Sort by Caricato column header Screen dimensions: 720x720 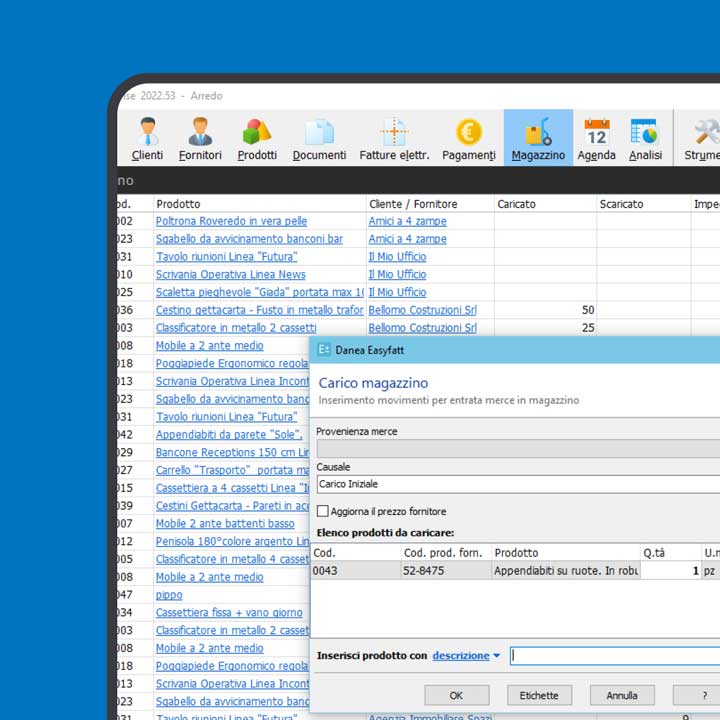(546, 204)
